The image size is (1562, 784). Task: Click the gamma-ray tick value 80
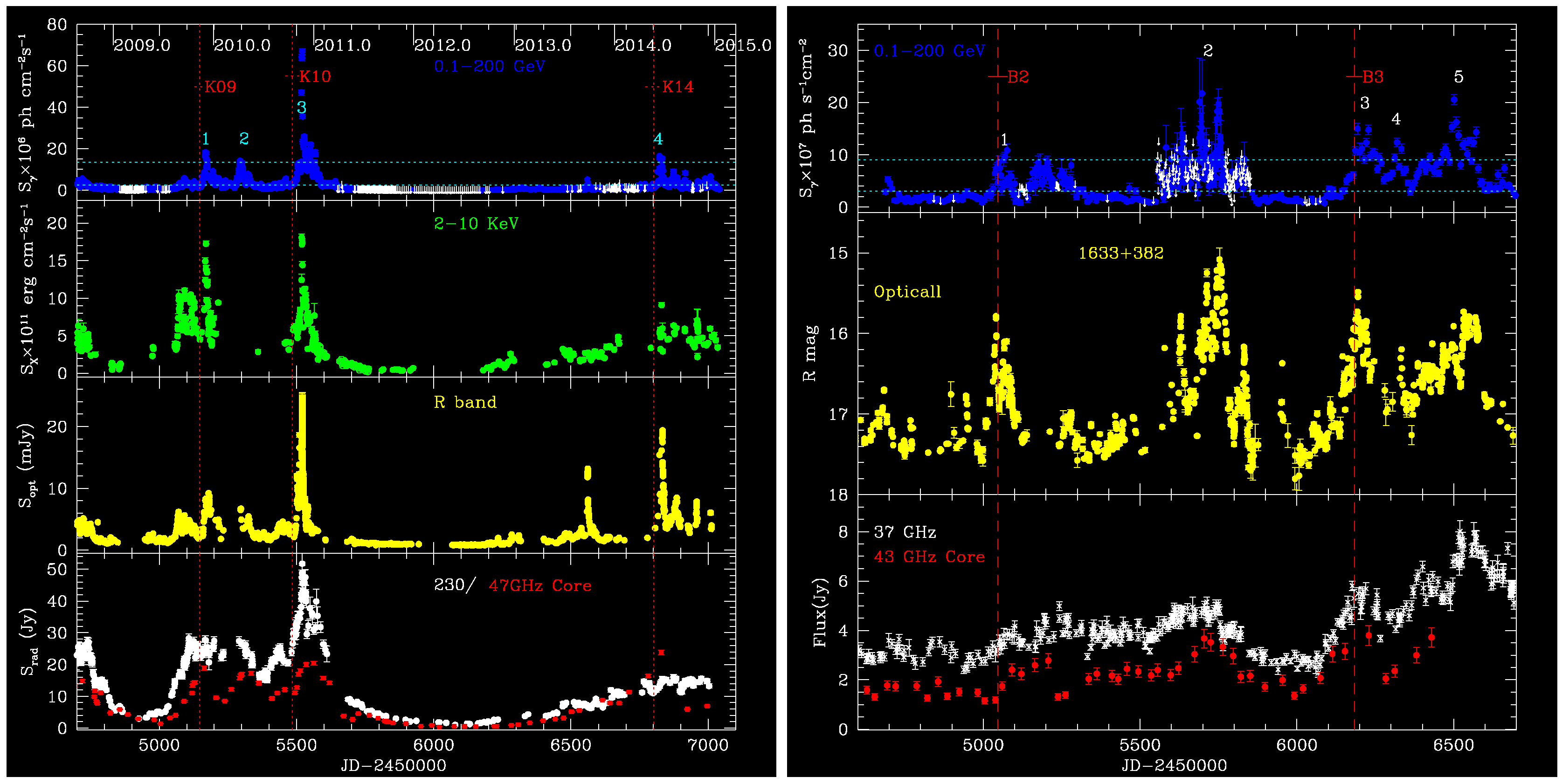tap(56, 25)
